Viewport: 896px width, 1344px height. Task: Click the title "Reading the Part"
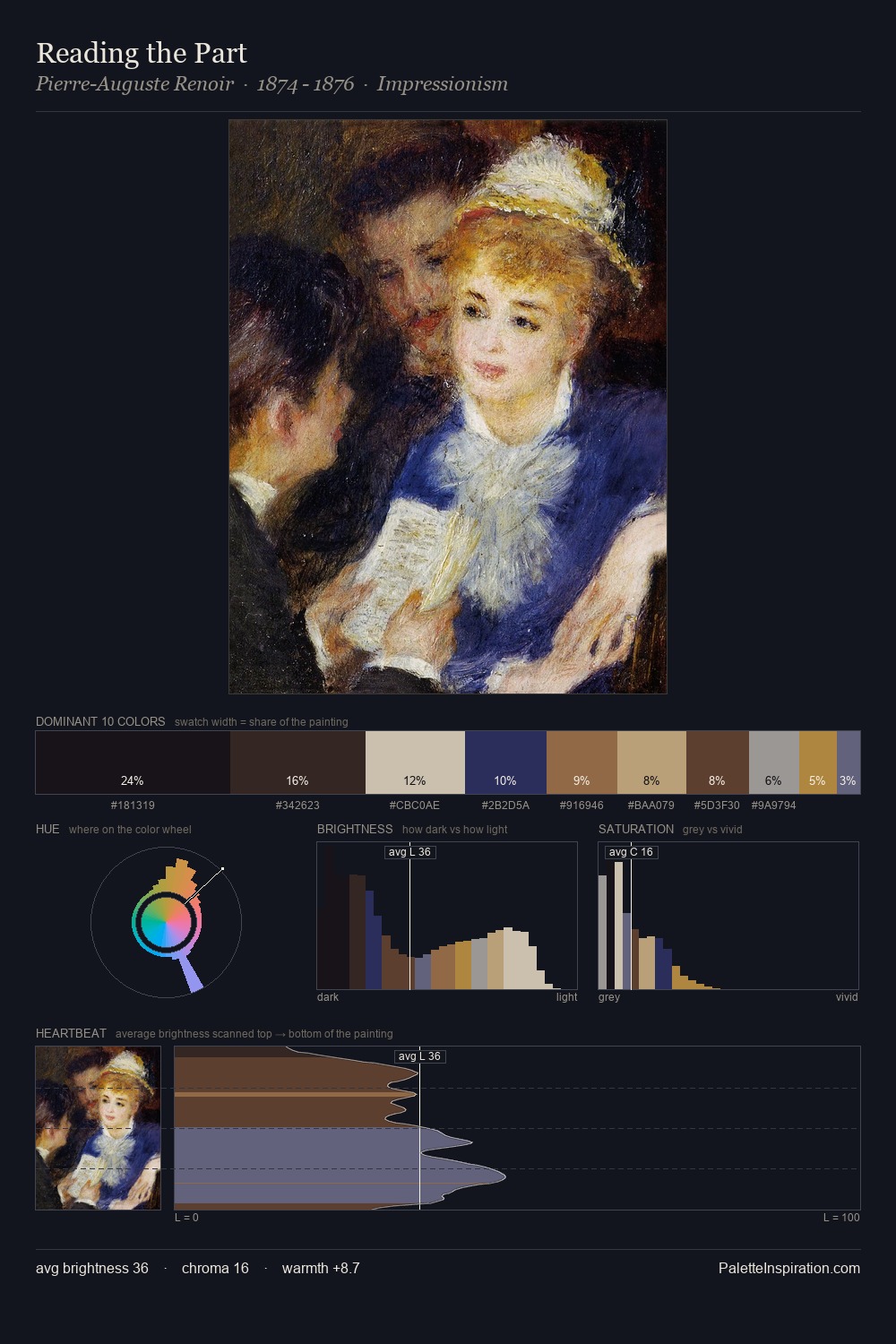[x=142, y=53]
